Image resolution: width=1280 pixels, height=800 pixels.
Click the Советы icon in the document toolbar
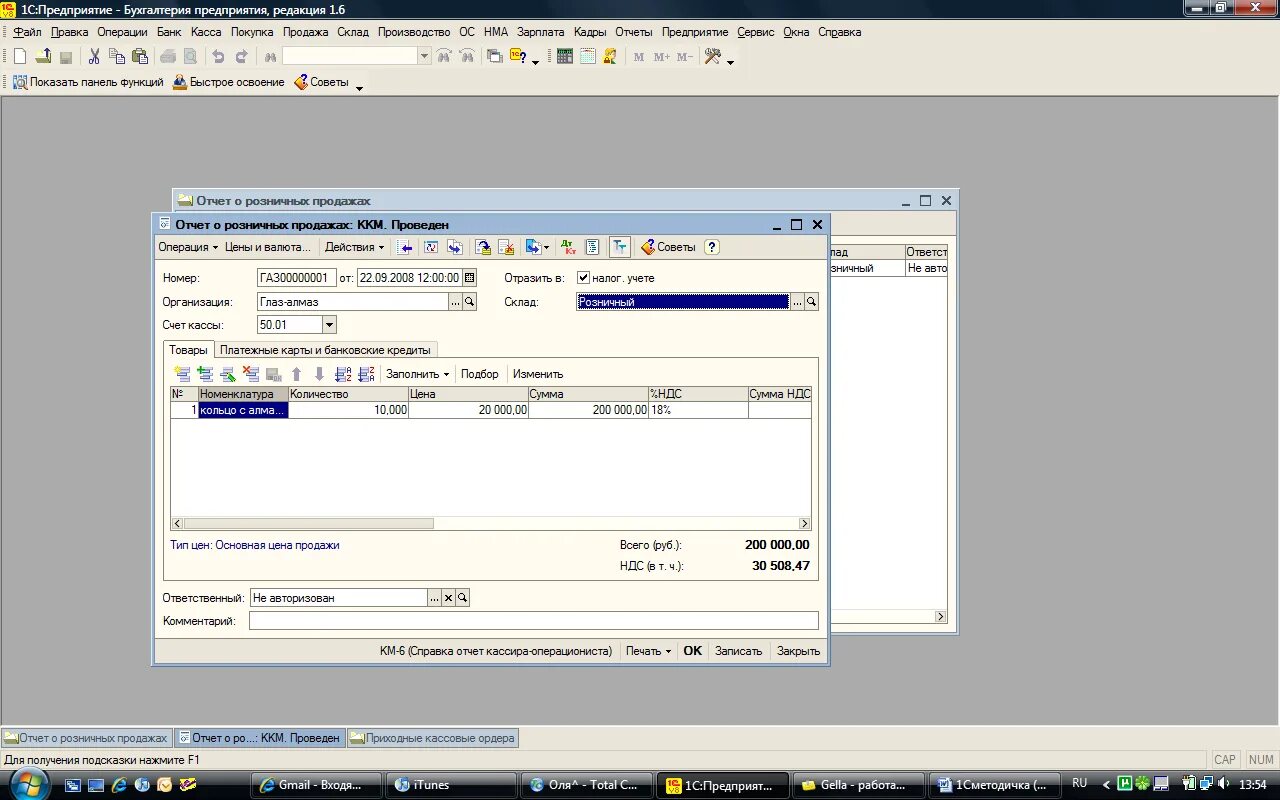pyautogui.click(x=668, y=247)
